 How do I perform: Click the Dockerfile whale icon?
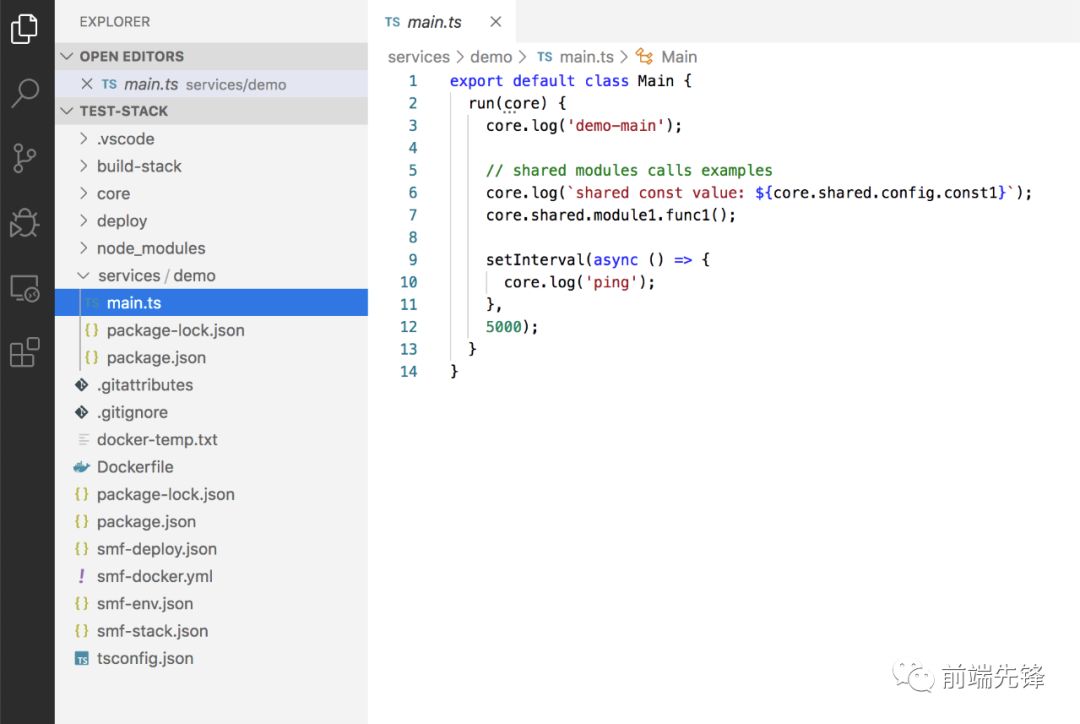pyautogui.click(x=82, y=467)
